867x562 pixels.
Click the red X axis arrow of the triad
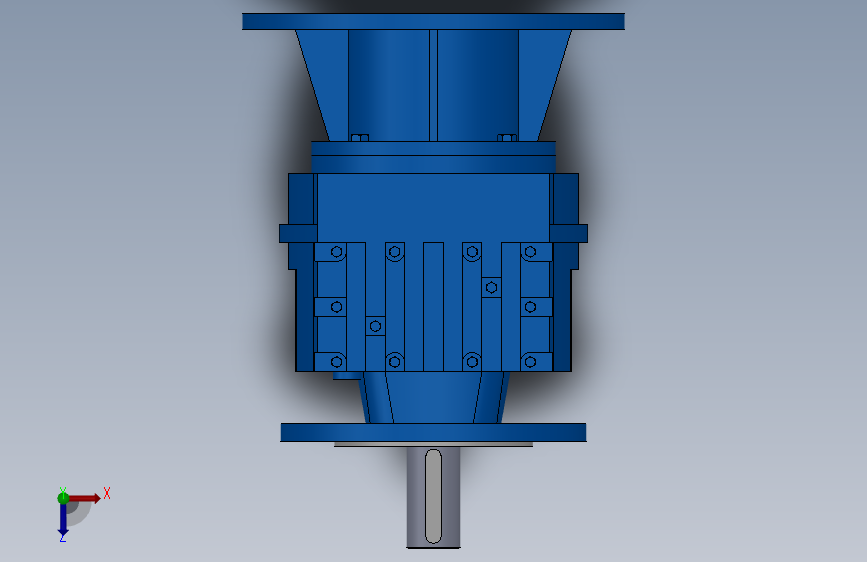[x=84, y=498]
